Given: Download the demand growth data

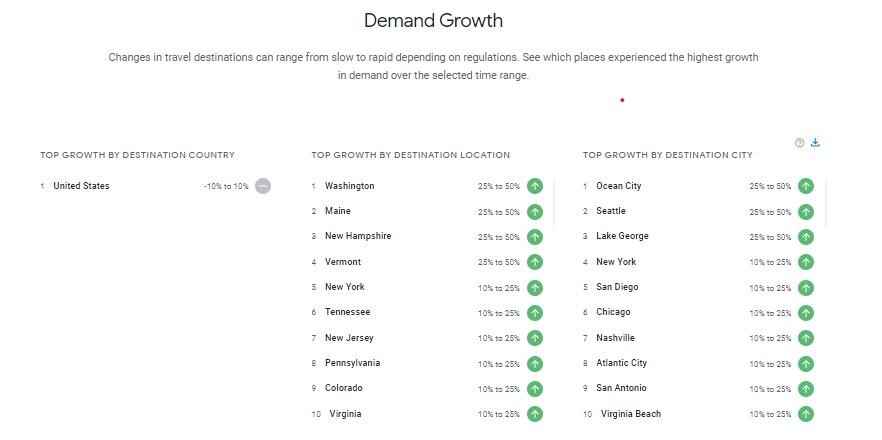Looking at the screenshot, I should click(815, 142).
